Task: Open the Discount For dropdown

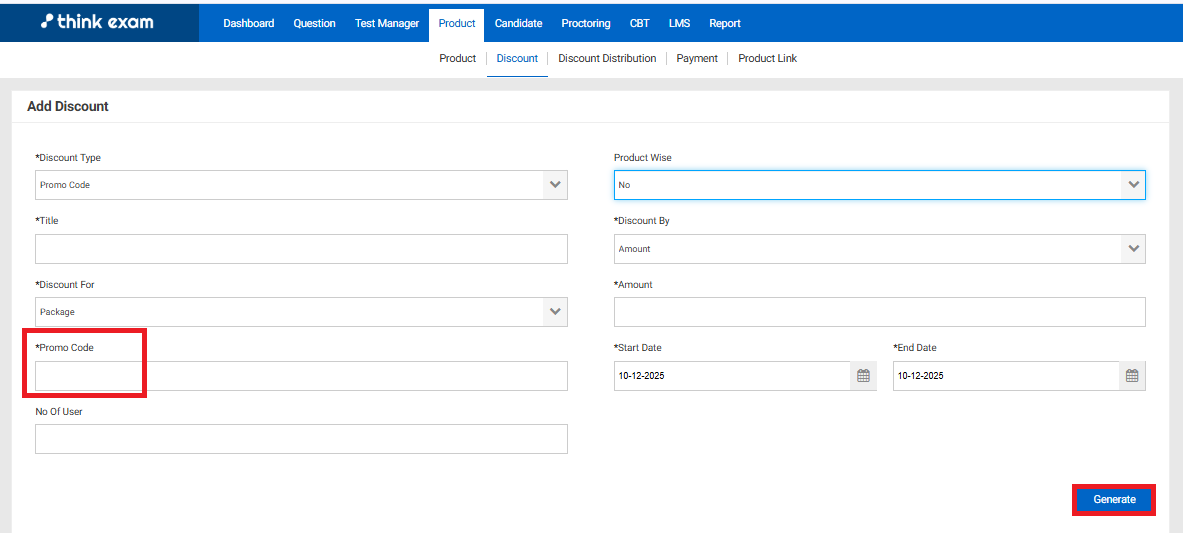Action: coord(555,312)
